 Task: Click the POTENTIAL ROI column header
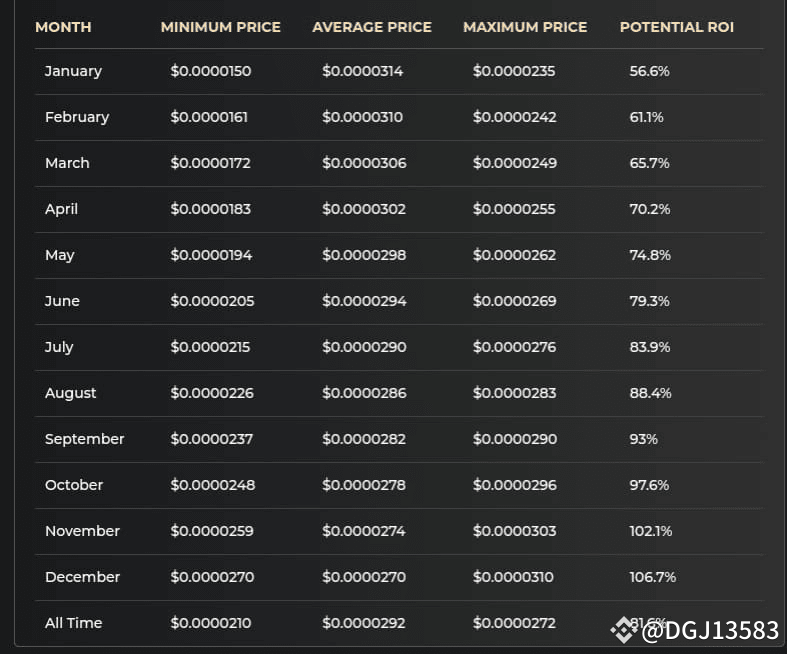(677, 27)
